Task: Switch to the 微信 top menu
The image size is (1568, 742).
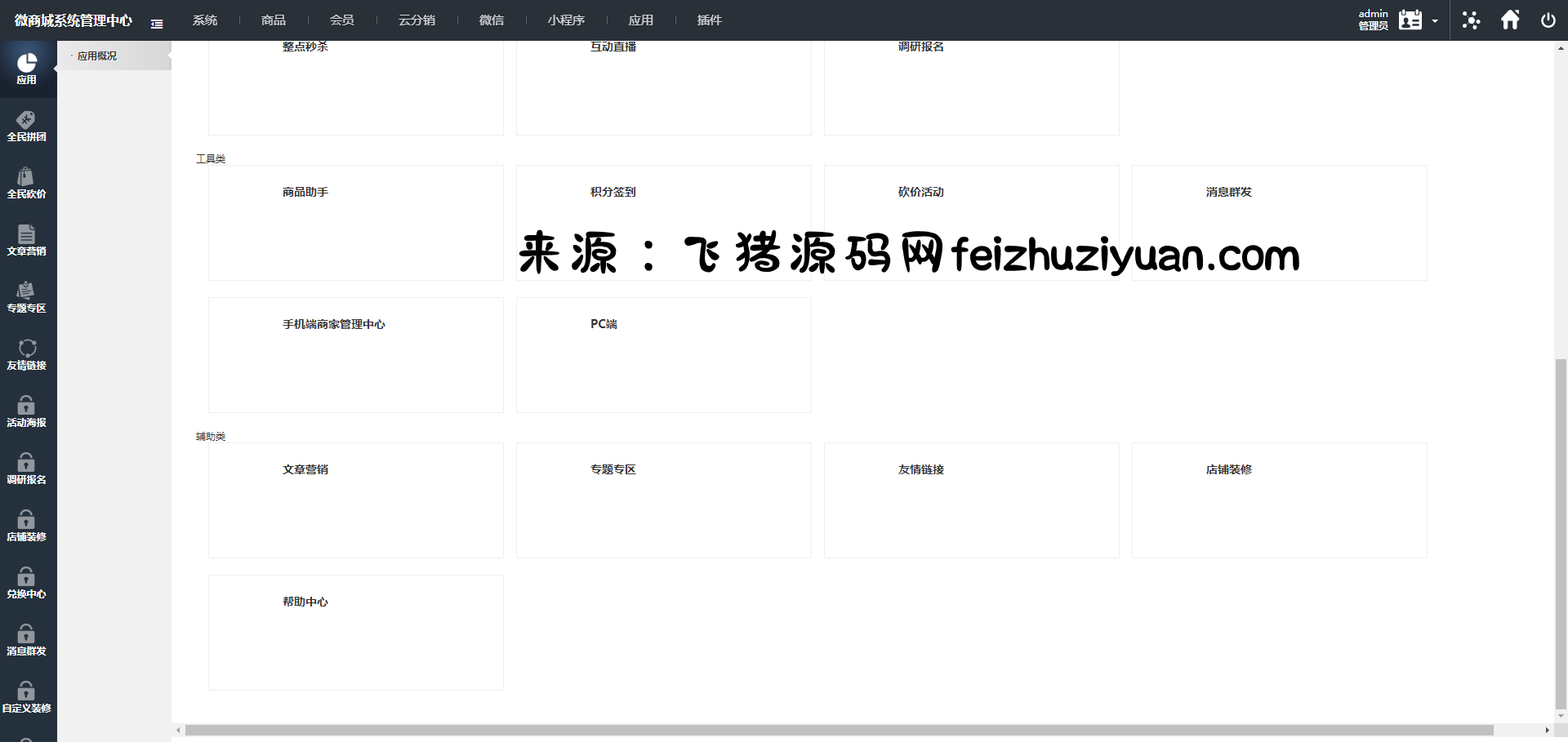Action: [x=491, y=20]
